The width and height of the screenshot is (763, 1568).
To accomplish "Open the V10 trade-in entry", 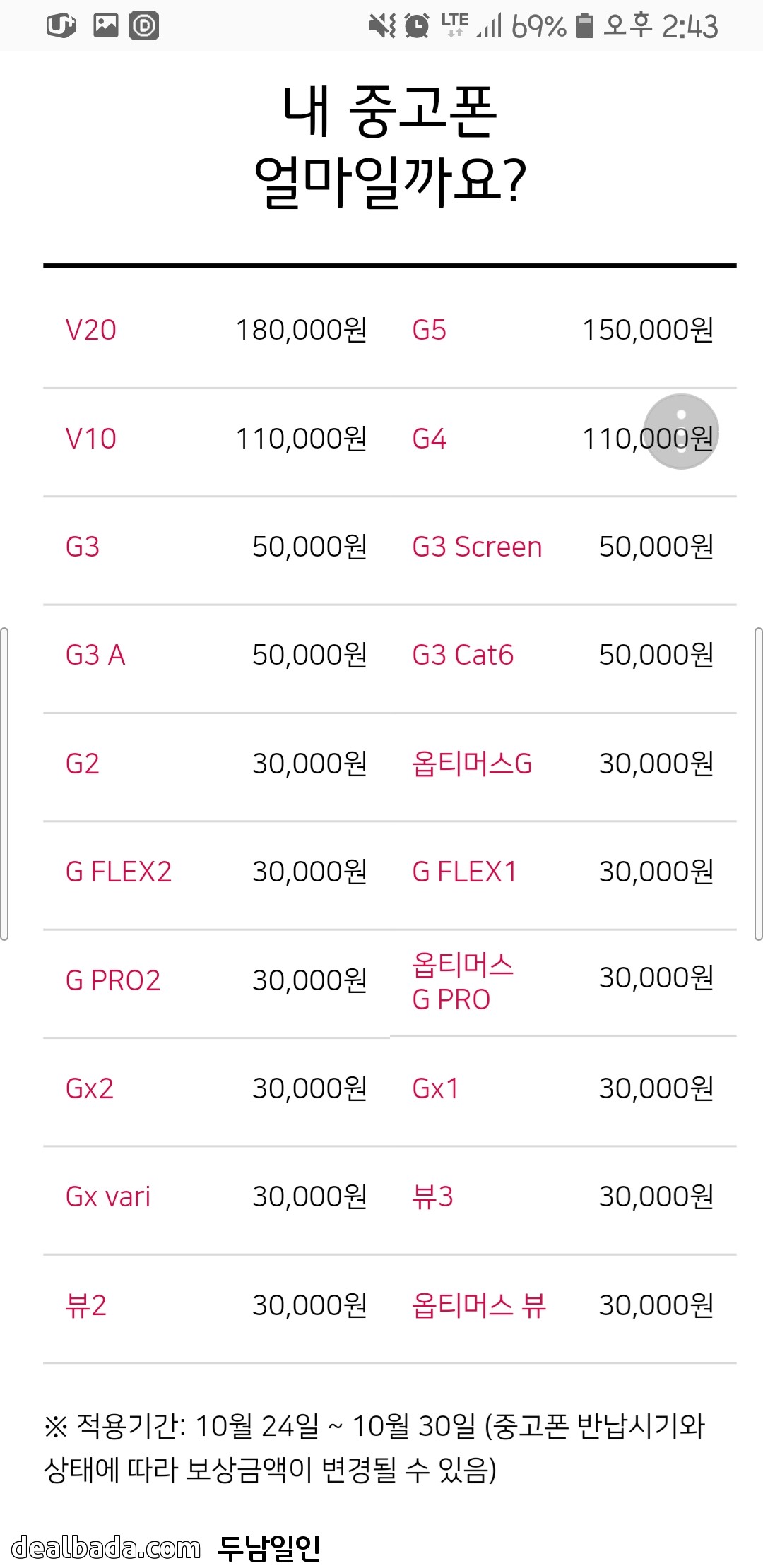I will pos(91,439).
